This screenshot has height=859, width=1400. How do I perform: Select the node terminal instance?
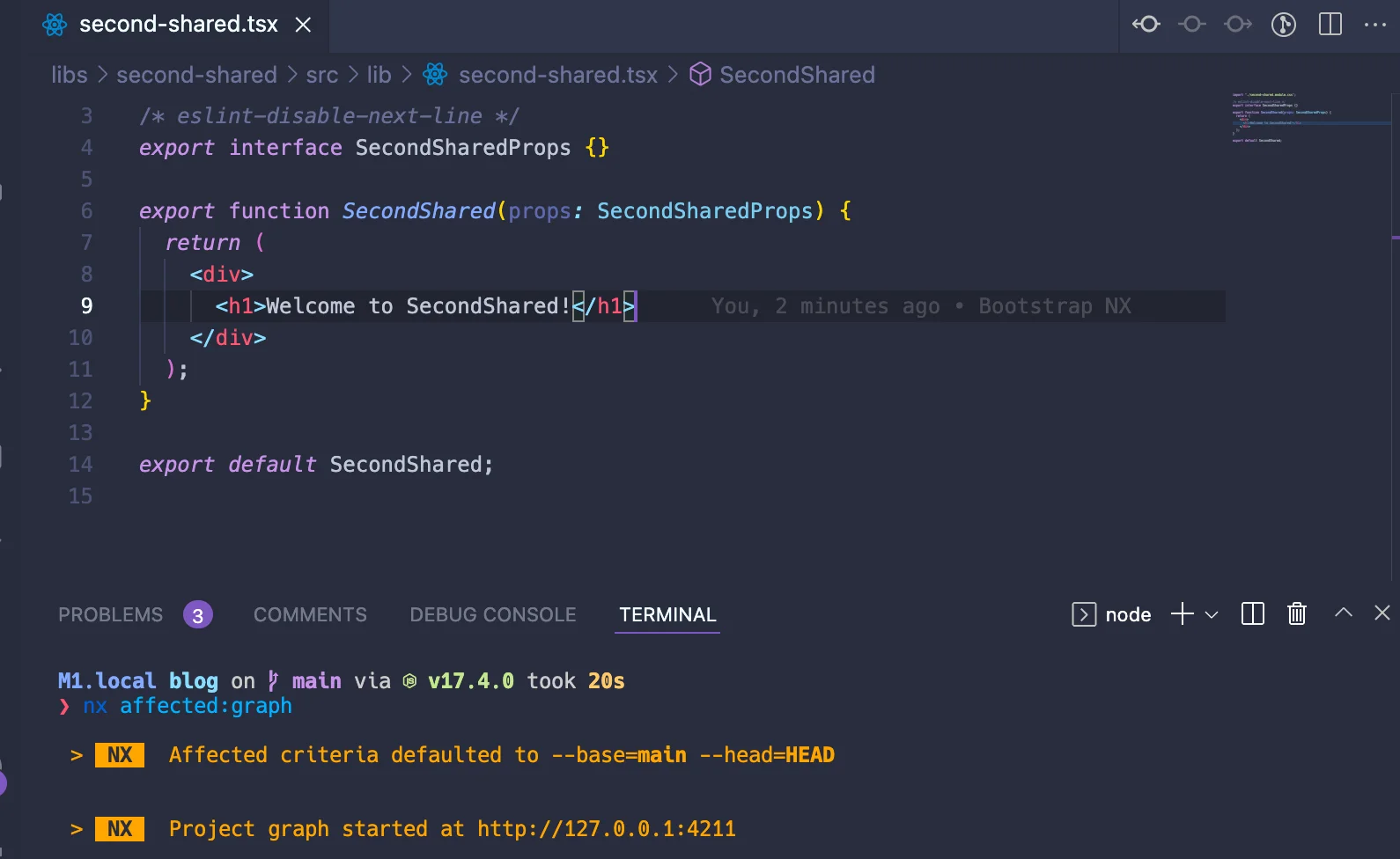coord(1112,614)
